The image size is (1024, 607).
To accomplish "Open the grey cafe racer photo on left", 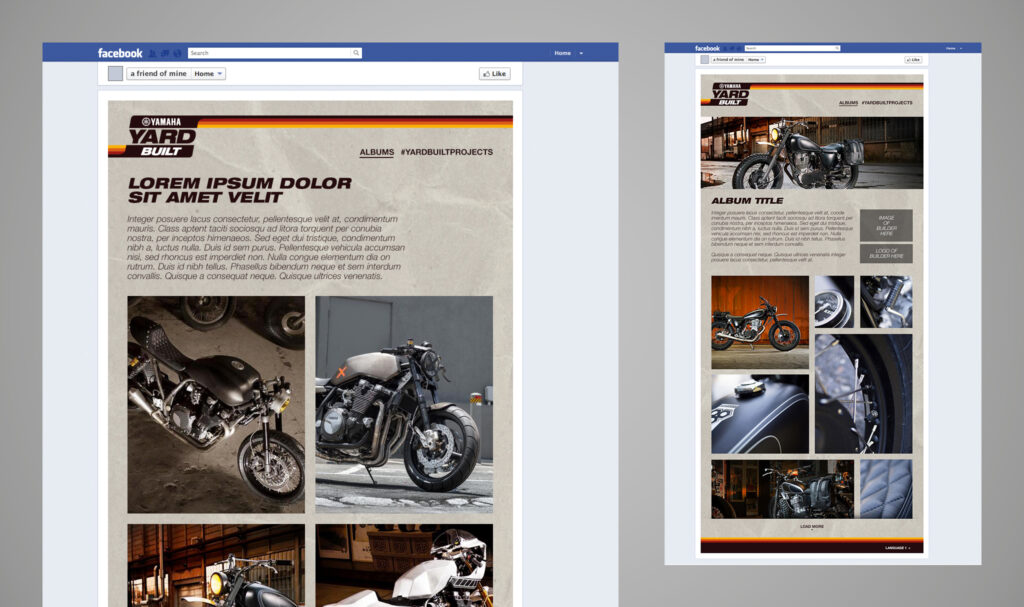I will coord(404,404).
